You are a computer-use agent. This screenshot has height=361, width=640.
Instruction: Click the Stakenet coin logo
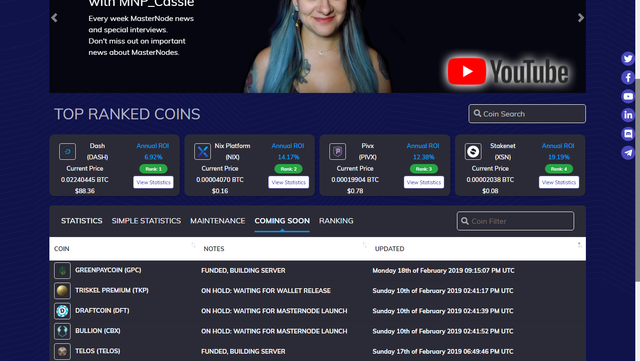pyautogui.click(x=473, y=152)
